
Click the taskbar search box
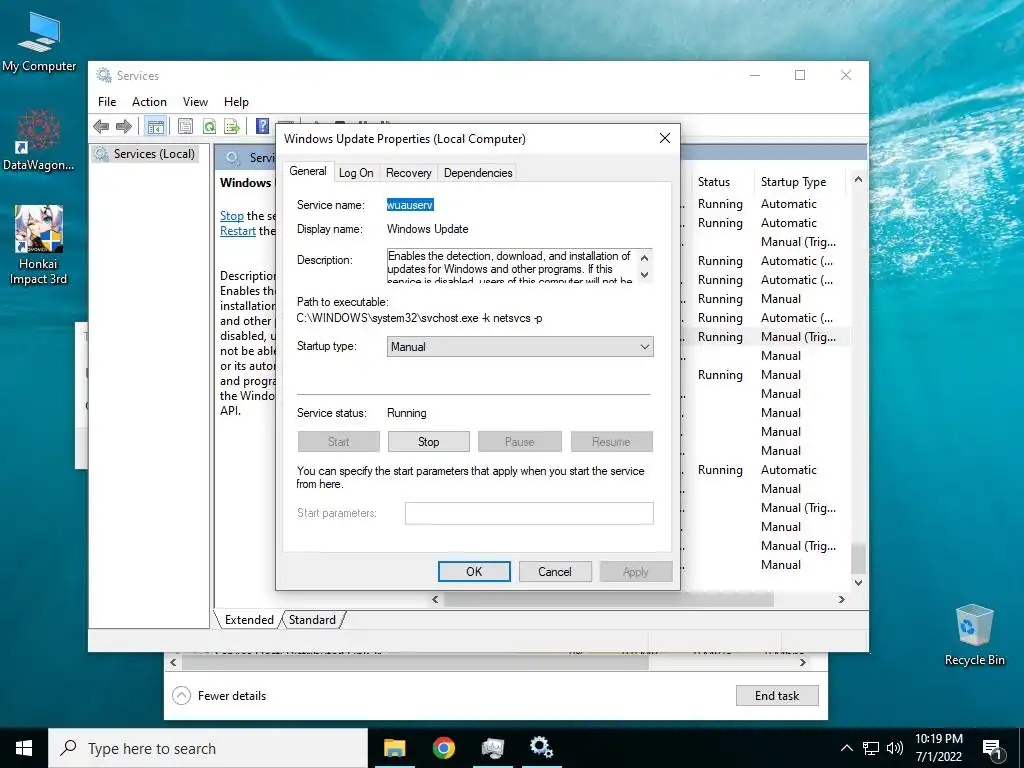pyautogui.click(x=208, y=748)
